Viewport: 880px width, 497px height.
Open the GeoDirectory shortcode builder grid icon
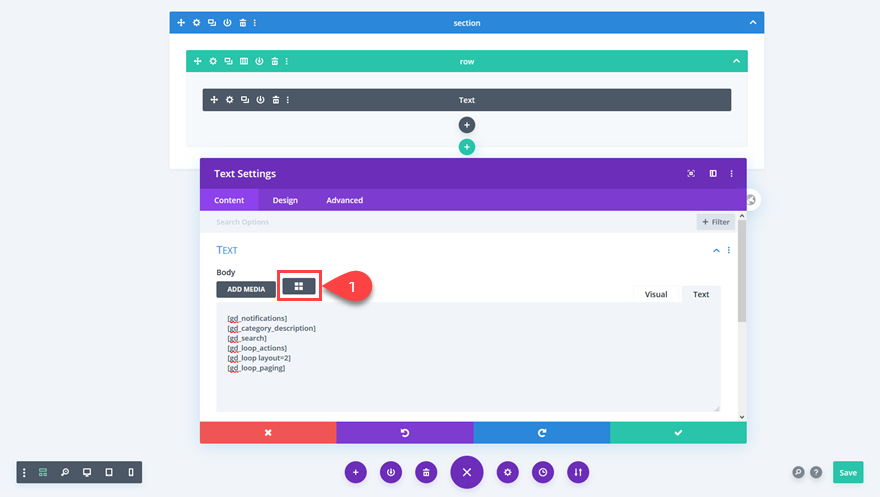299,286
